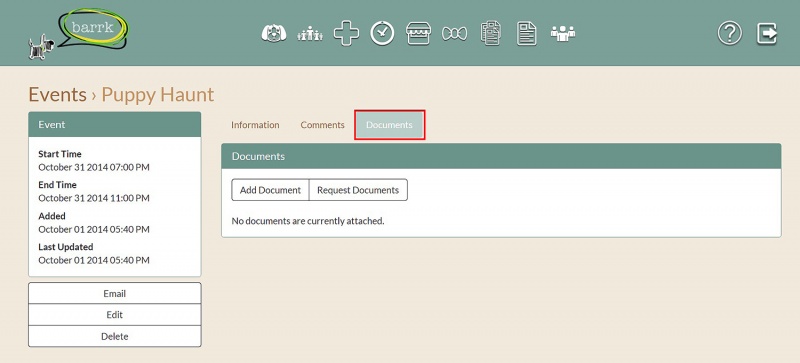The height and width of the screenshot is (363, 800).
Task: Click the Event panel header
Action: tap(115, 125)
